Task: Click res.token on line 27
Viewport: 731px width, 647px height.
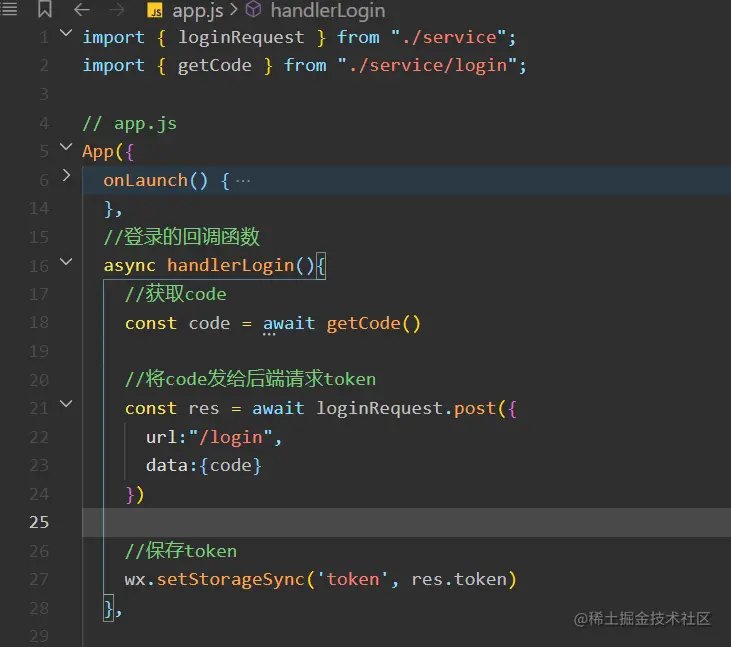Action: pyautogui.click(x=459, y=579)
